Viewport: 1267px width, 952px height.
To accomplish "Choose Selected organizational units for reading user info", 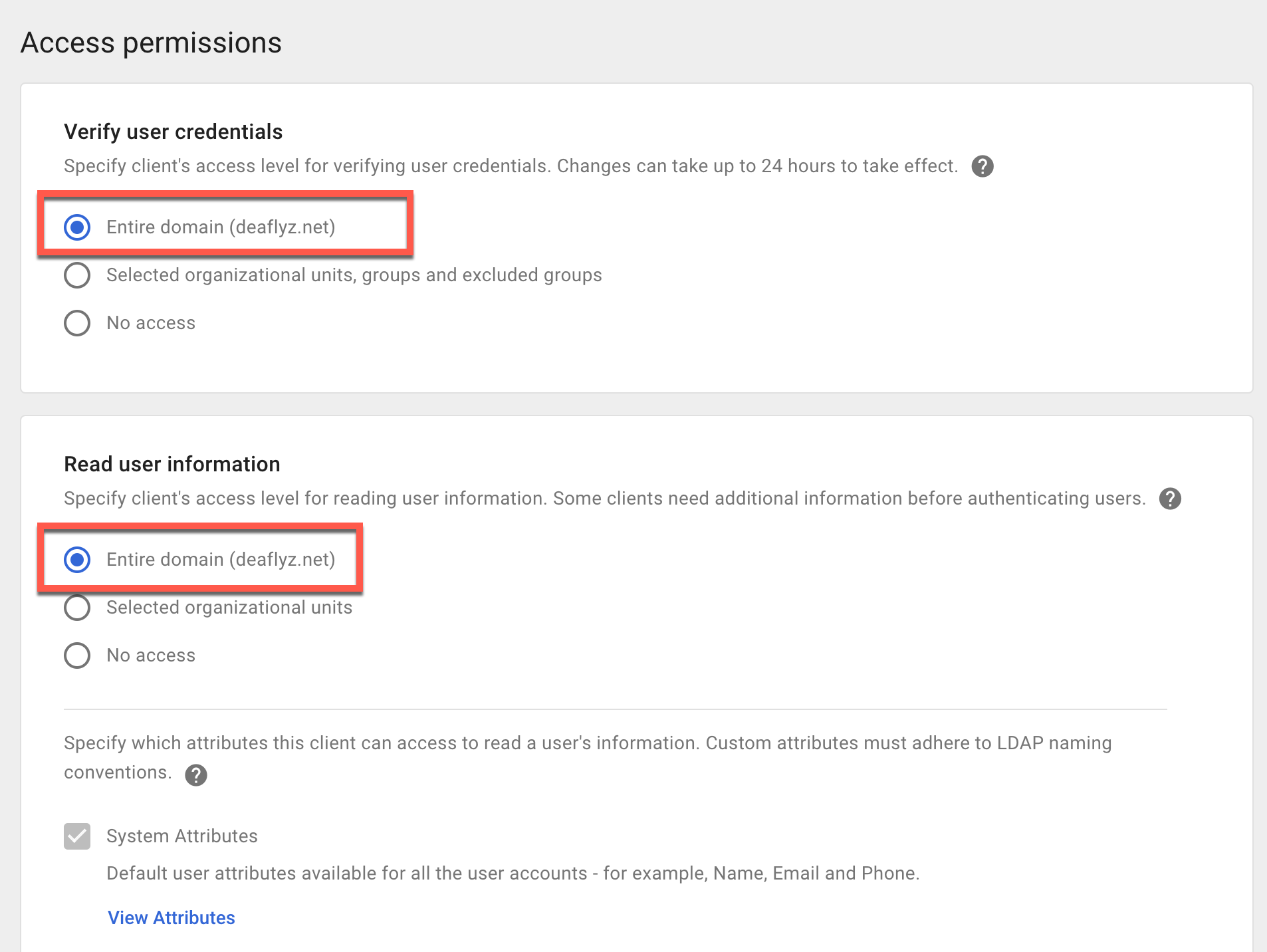I will coord(77,608).
